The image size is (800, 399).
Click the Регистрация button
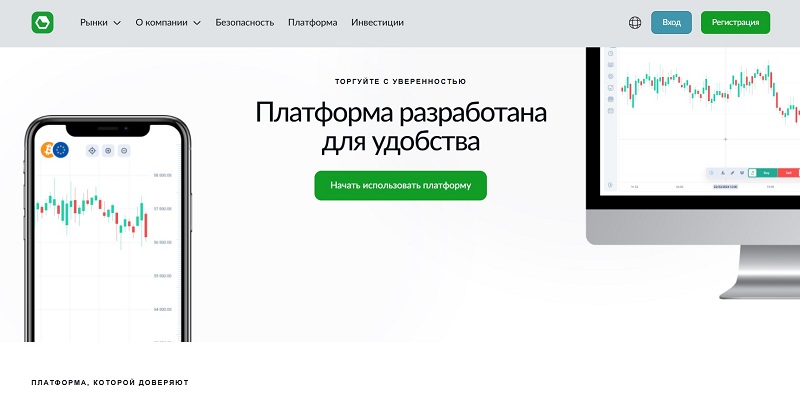(x=735, y=22)
